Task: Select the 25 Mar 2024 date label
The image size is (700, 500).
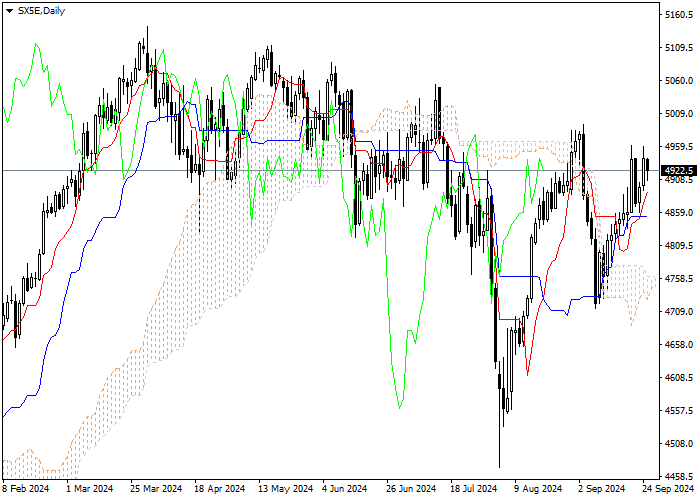Action: (156, 489)
